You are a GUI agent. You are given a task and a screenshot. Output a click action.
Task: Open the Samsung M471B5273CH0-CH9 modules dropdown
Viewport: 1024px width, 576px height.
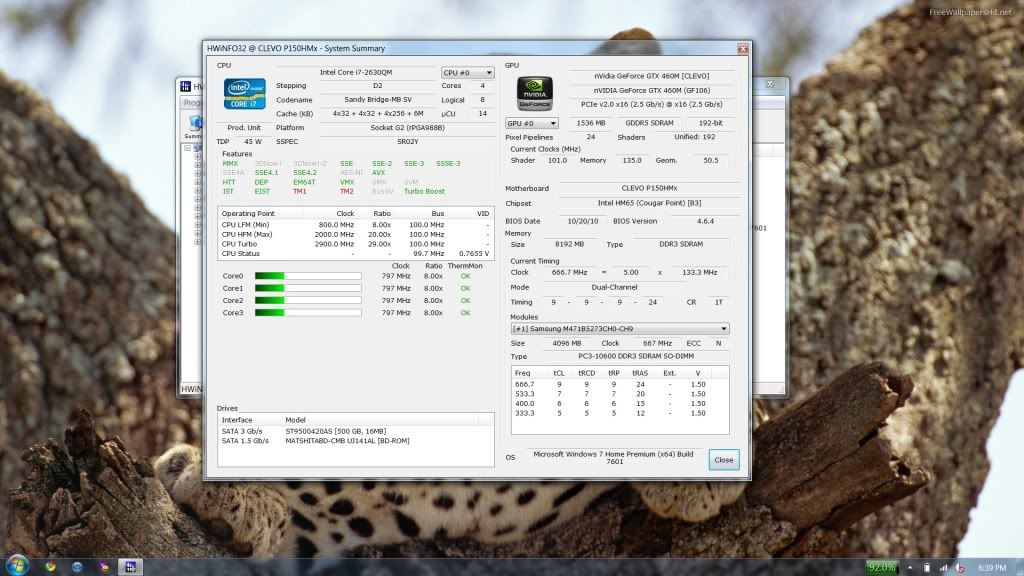pos(620,328)
